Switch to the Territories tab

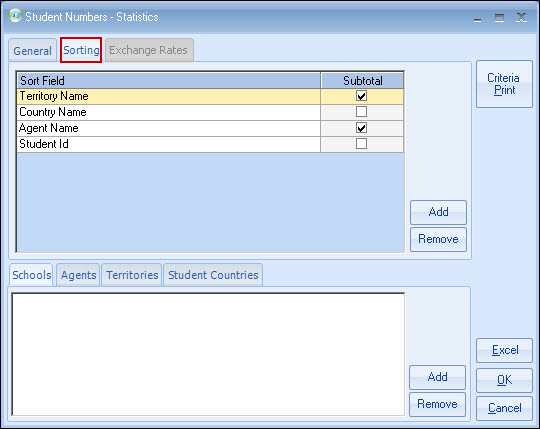click(x=132, y=275)
